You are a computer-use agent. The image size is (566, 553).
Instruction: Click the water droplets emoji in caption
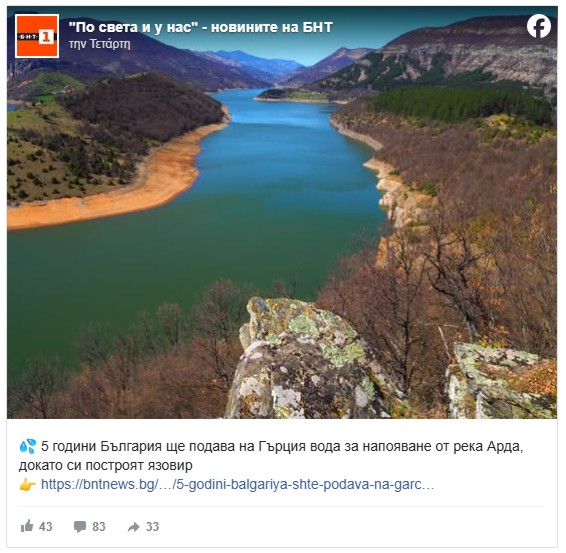coord(28,447)
